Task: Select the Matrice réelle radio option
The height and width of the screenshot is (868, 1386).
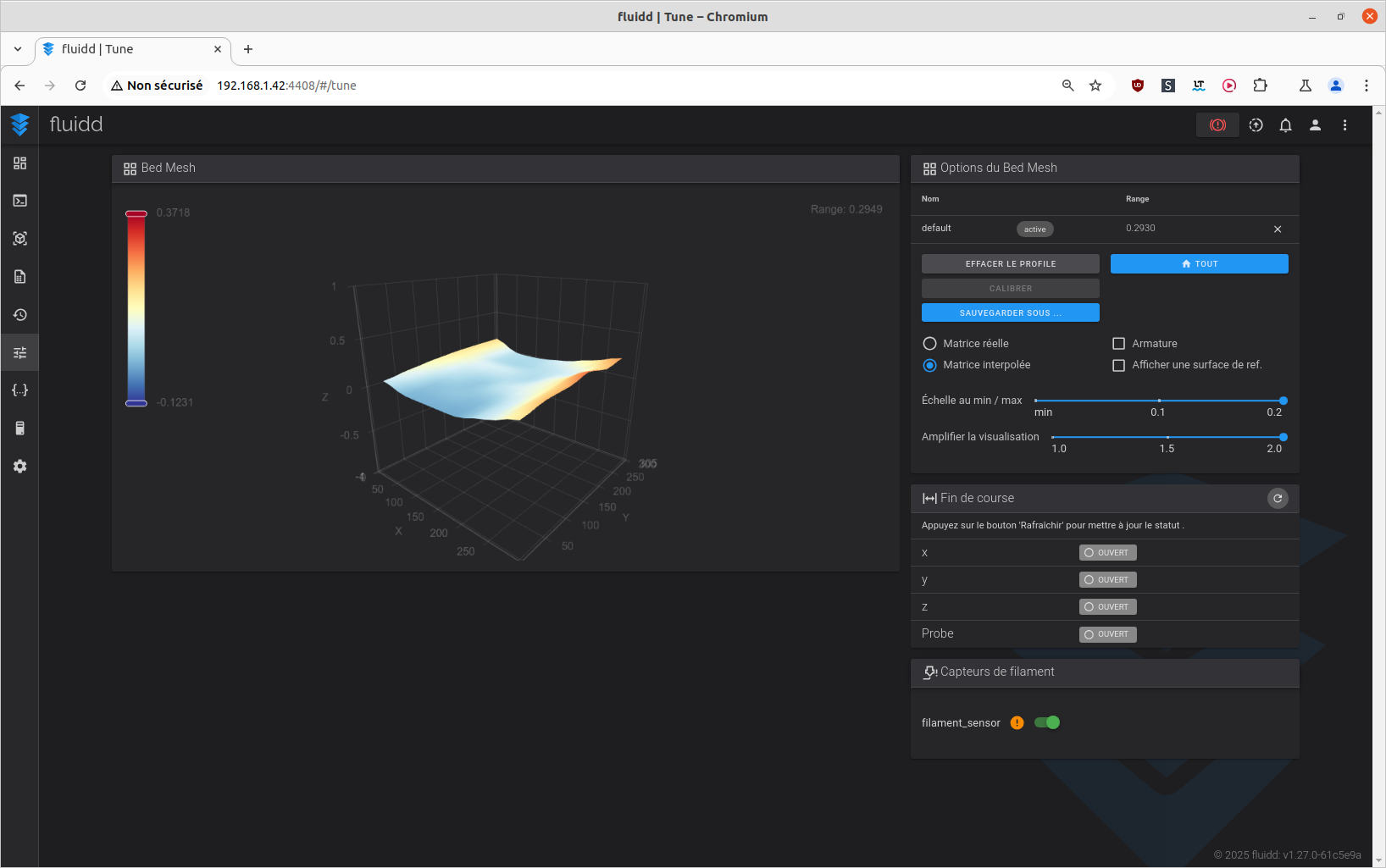Action: point(929,344)
